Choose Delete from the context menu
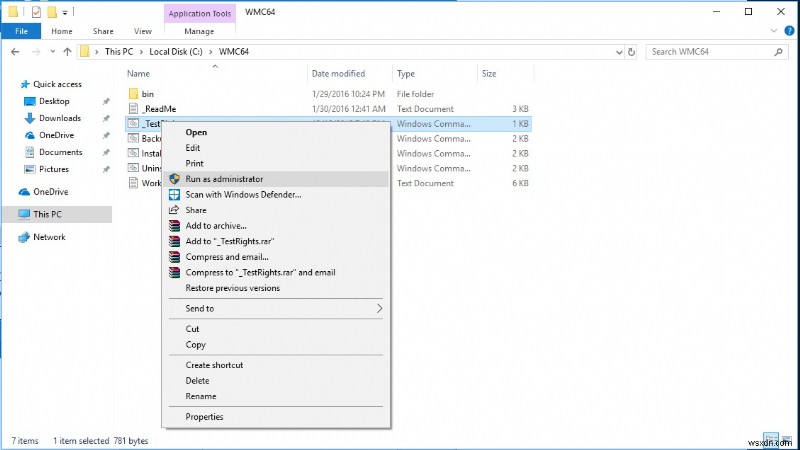The height and width of the screenshot is (450, 800). [197, 381]
